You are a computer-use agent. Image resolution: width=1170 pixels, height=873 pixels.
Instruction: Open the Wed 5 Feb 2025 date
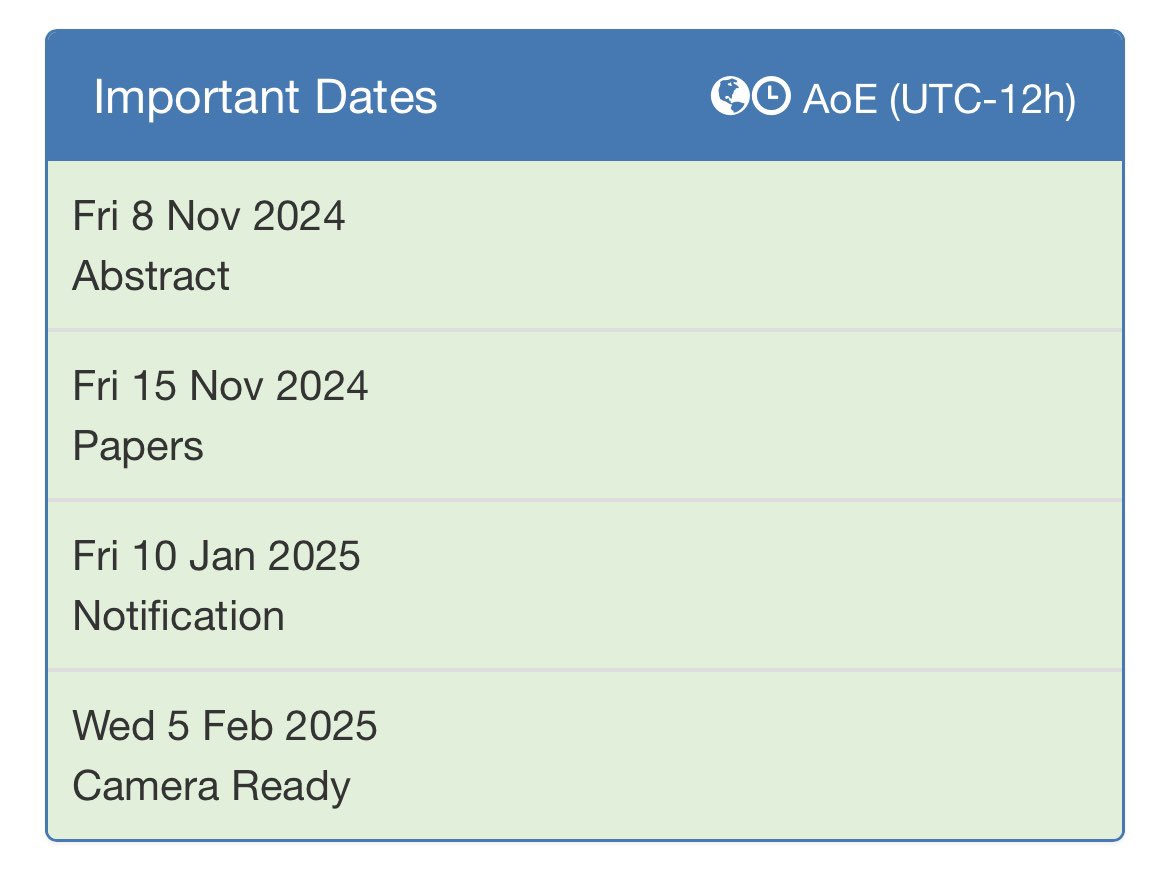pos(225,726)
